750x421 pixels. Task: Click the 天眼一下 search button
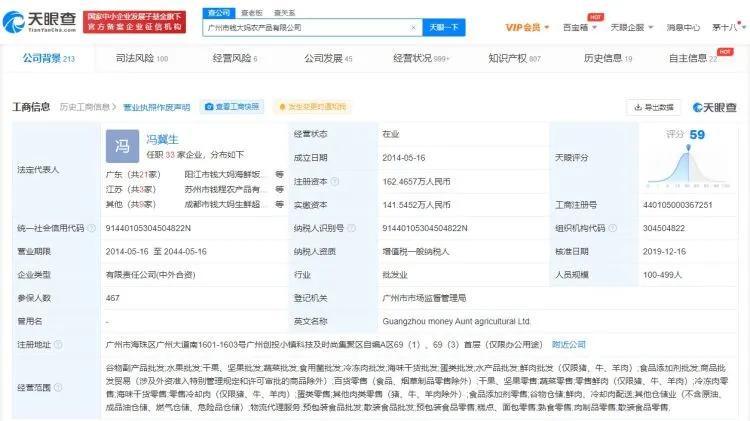click(x=444, y=28)
